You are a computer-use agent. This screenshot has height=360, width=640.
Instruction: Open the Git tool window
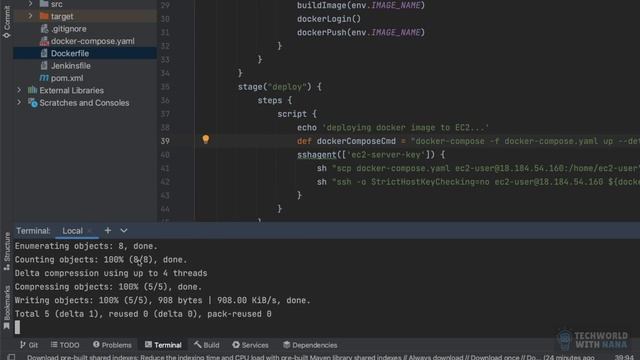29,345
